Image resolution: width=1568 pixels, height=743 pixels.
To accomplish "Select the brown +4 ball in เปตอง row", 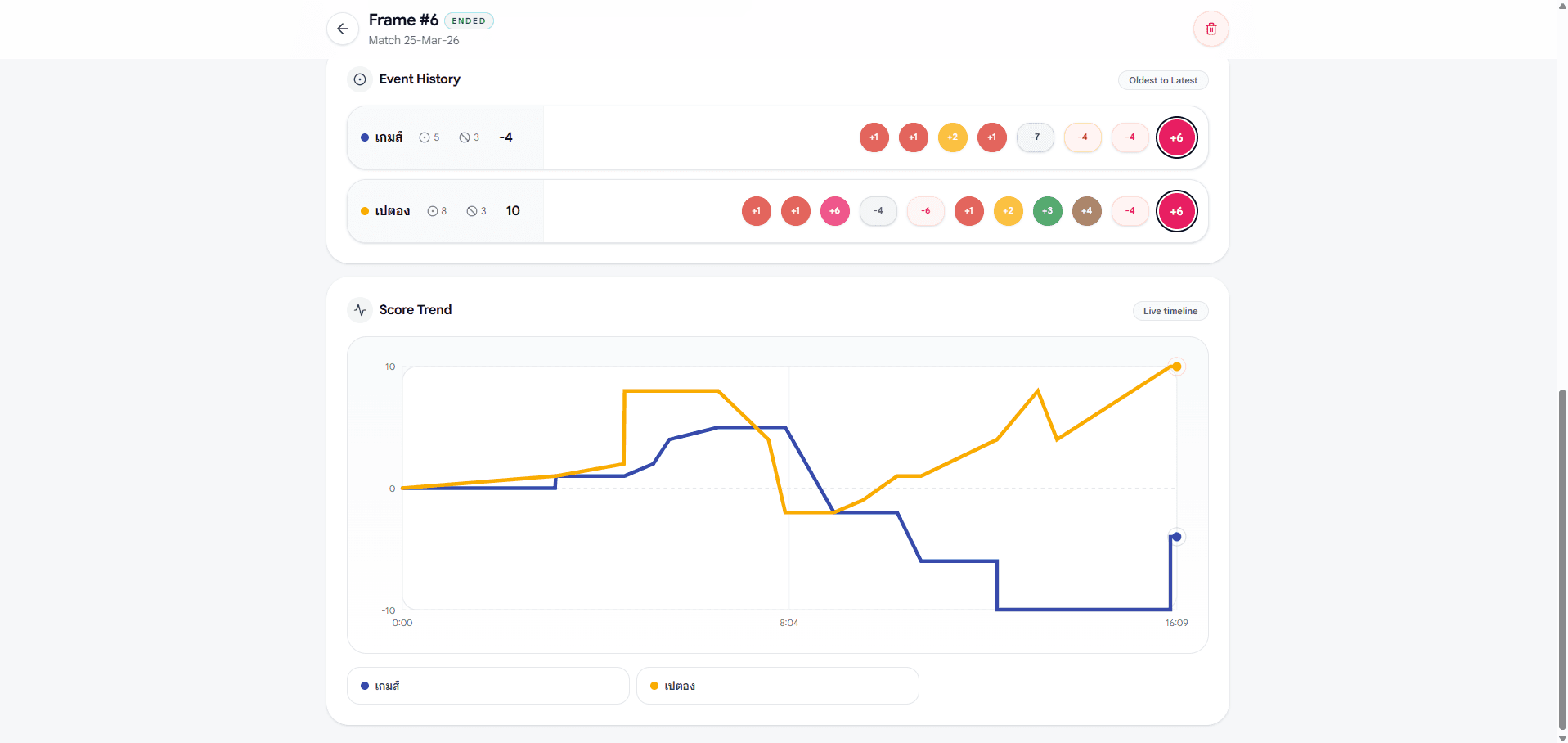I will coord(1086,211).
